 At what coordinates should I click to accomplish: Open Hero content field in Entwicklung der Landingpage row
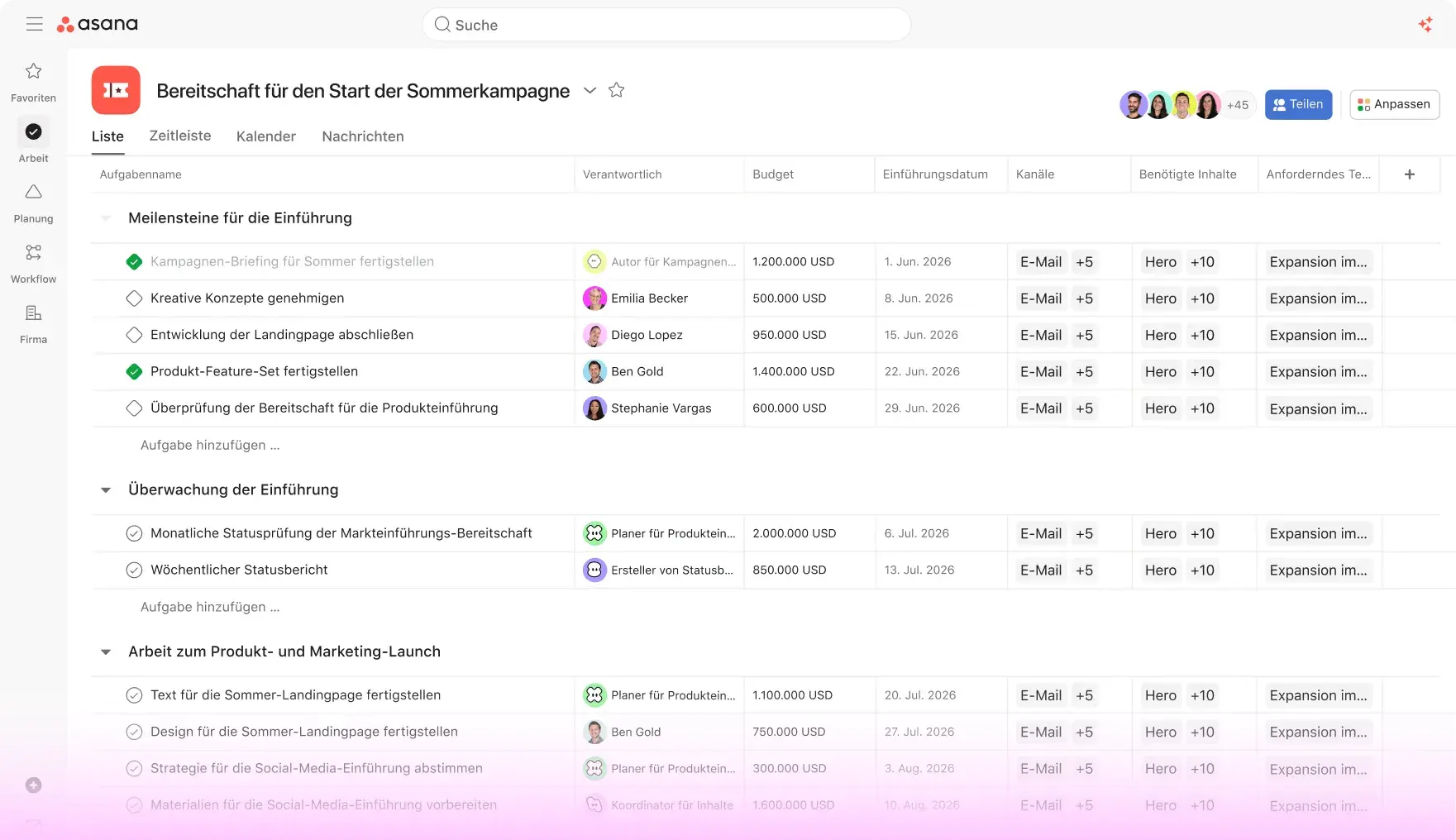point(1161,335)
